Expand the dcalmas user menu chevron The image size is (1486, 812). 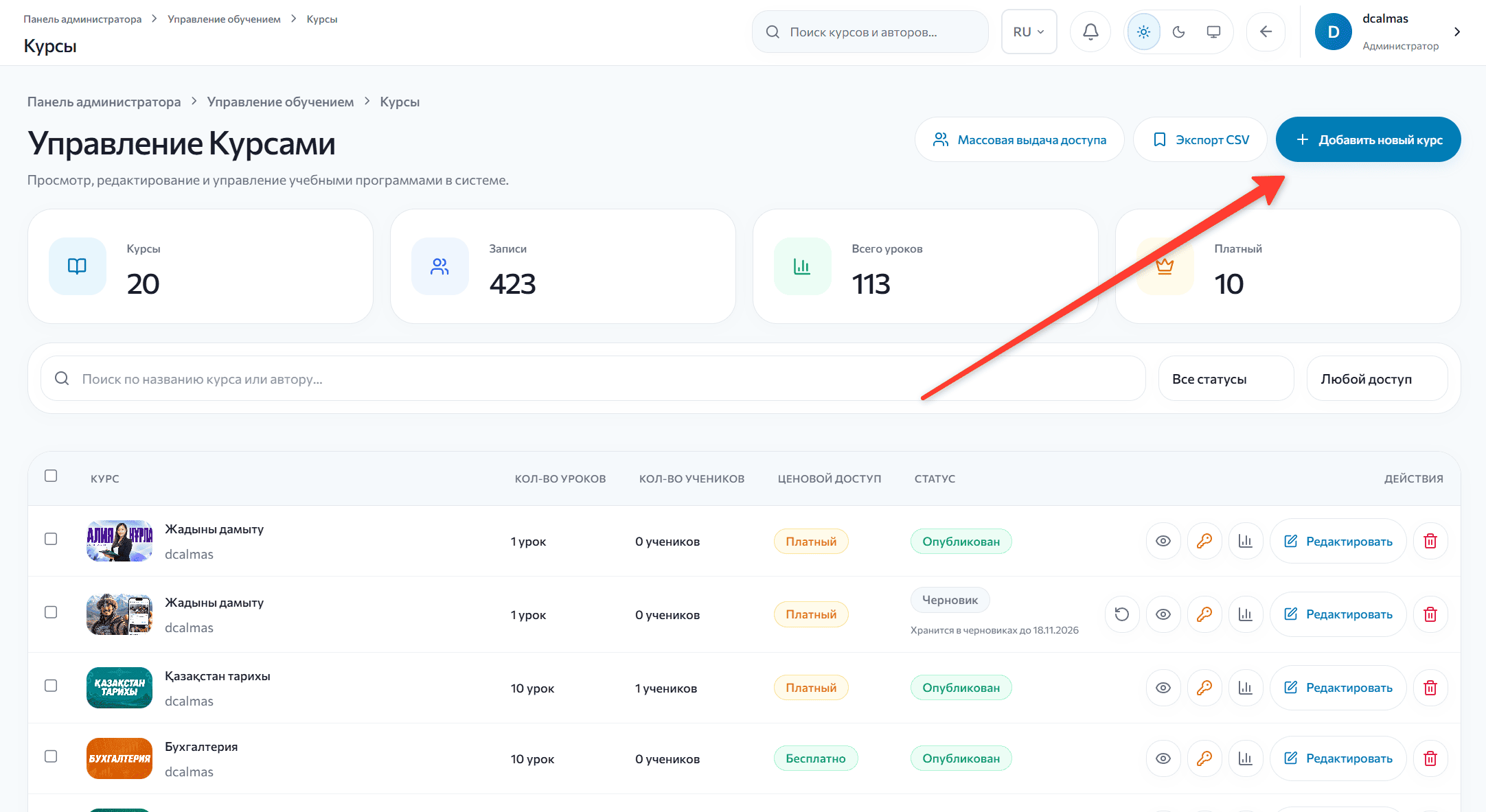[1457, 32]
